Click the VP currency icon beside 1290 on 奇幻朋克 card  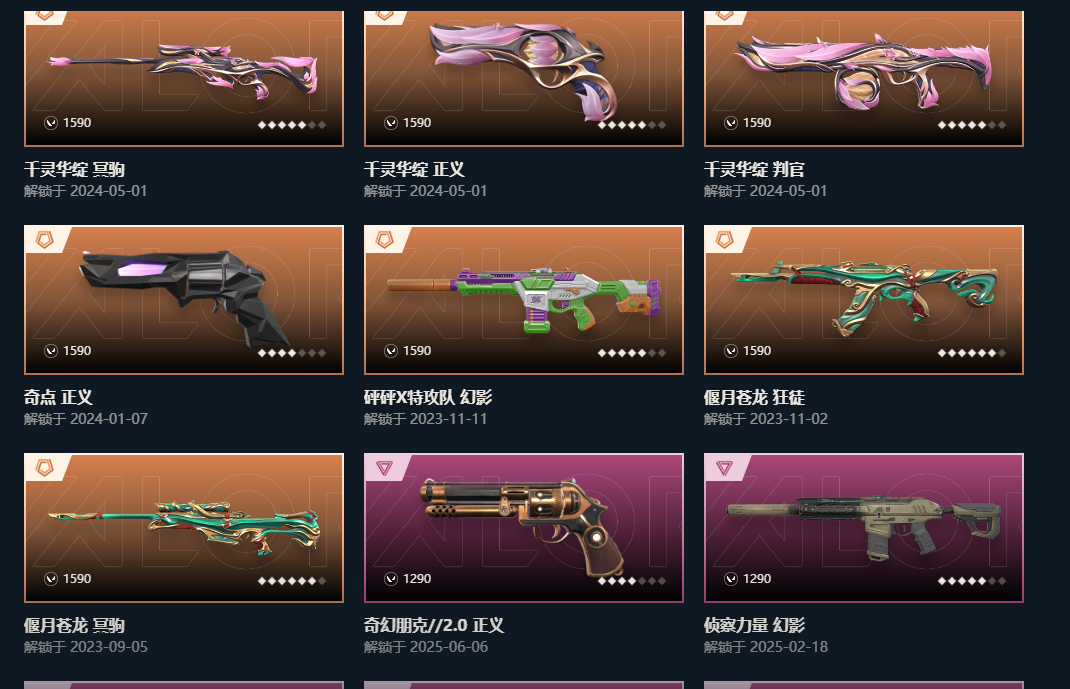(391, 578)
